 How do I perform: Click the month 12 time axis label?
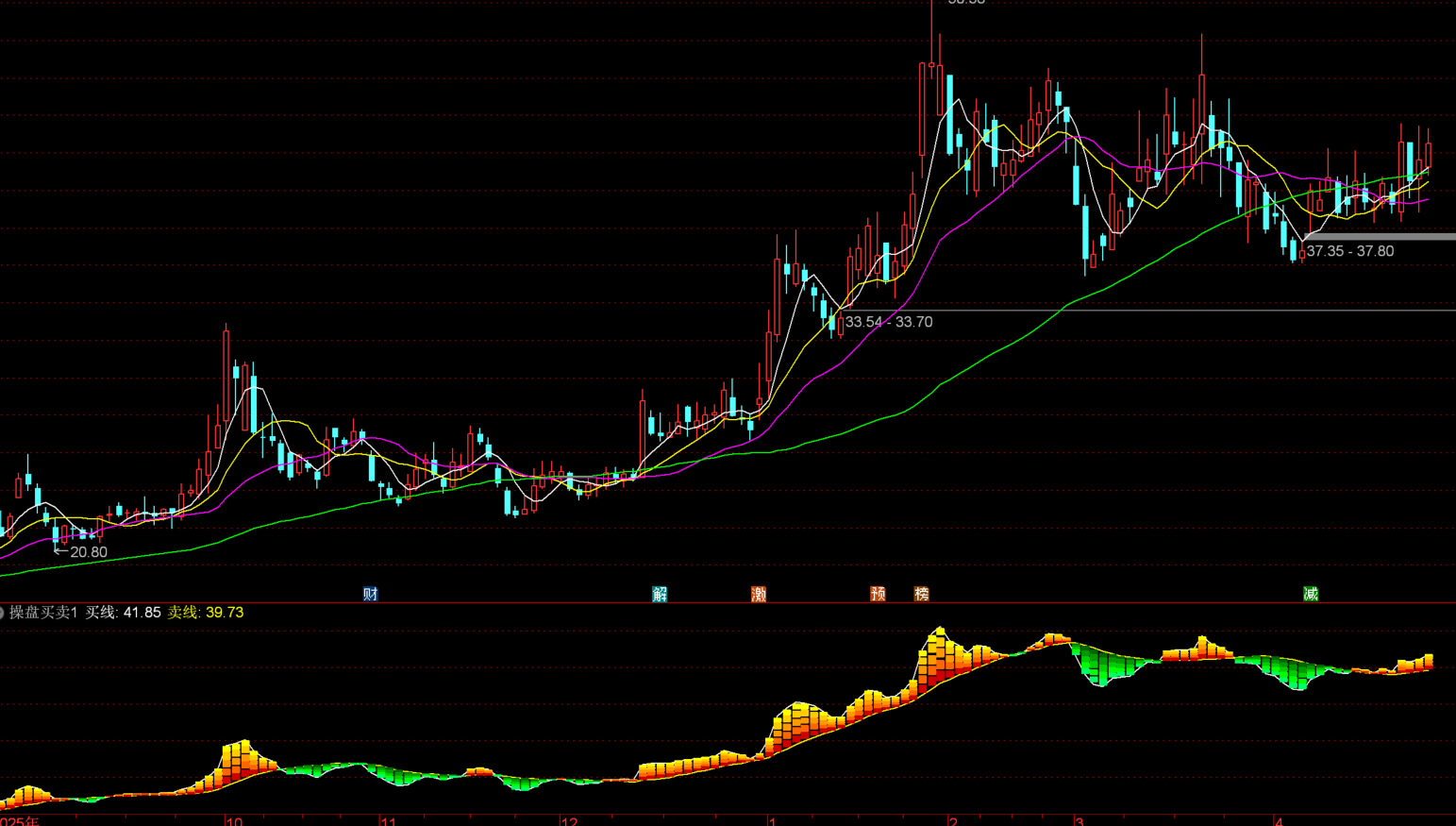click(x=569, y=821)
